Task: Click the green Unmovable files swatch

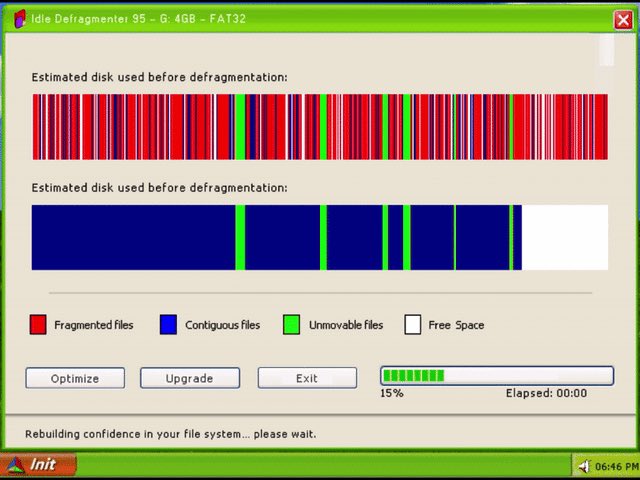Action: [291, 324]
